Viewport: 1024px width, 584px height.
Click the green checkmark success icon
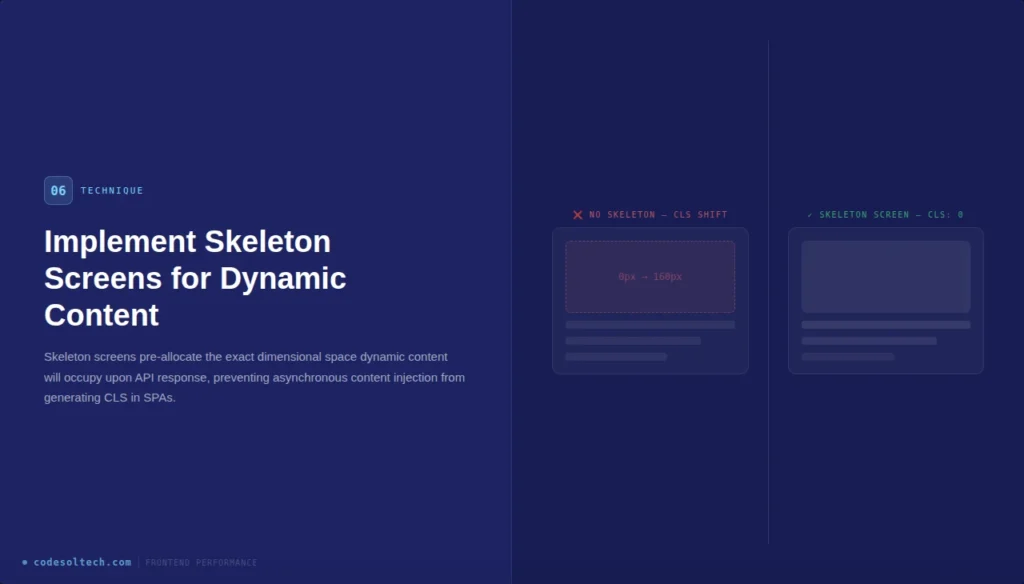(x=810, y=214)
